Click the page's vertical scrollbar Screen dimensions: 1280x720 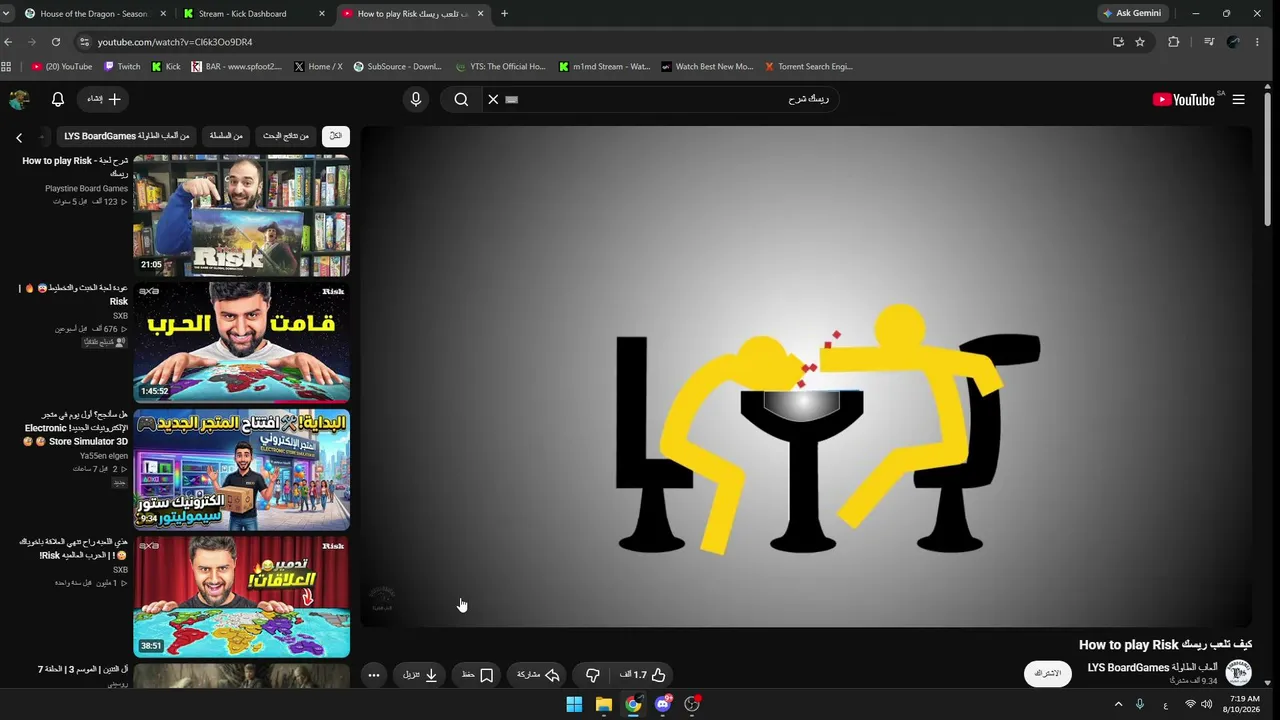tap(1267, 160)
